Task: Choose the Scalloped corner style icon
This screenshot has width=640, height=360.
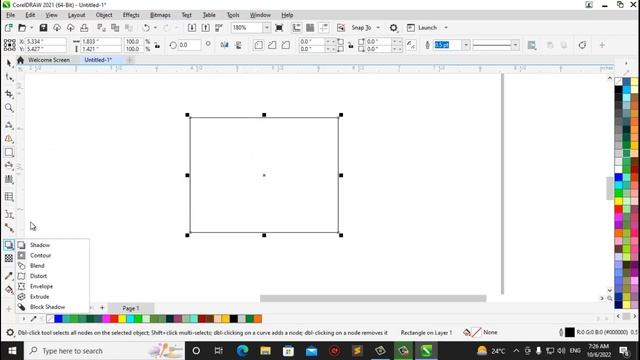Action: click(x=272, y=45)
